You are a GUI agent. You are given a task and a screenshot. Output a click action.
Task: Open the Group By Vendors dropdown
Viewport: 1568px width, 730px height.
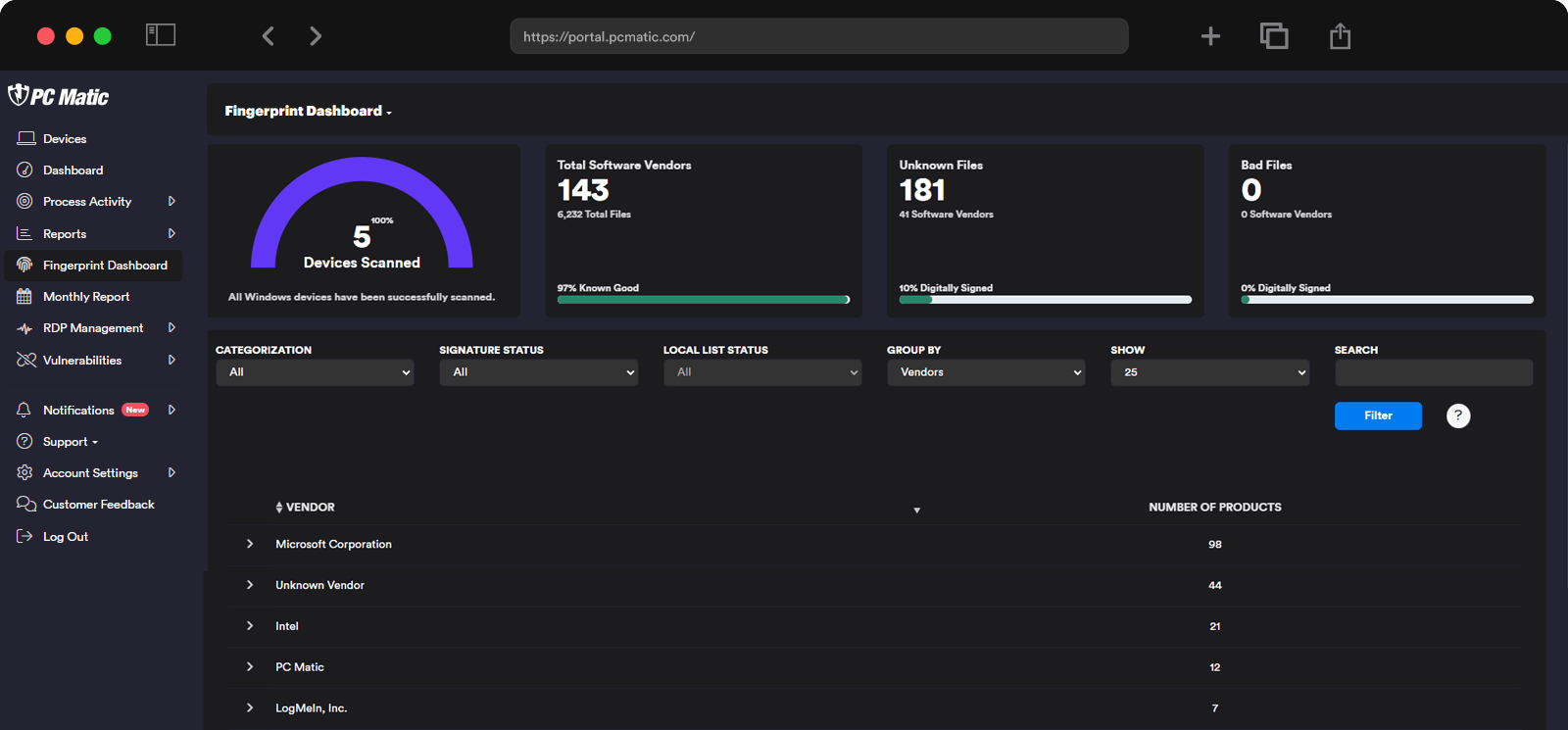pyautogui.click(x=985, y=372)
